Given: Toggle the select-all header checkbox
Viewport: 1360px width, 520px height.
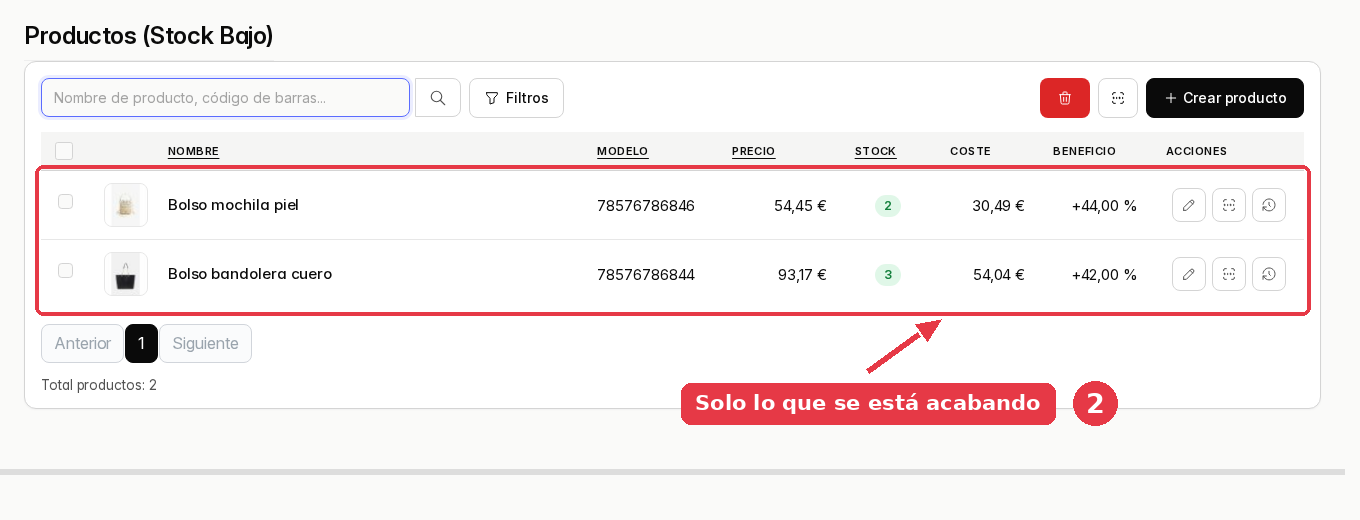Looking at the screenshot, I should 64,151.
